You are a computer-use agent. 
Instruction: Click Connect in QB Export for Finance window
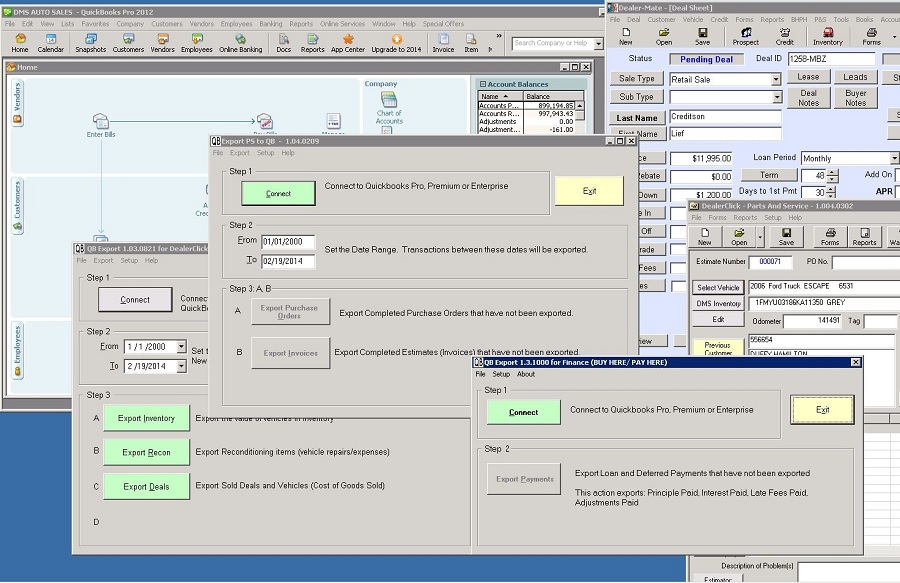523,412
